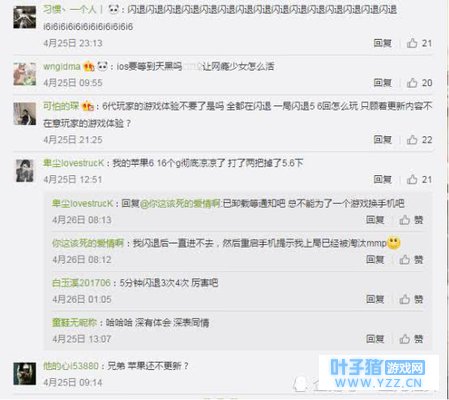Open the 叶子猪游戏网 watermark logo
Screen dimensions: 449x400
click(378, 373)
